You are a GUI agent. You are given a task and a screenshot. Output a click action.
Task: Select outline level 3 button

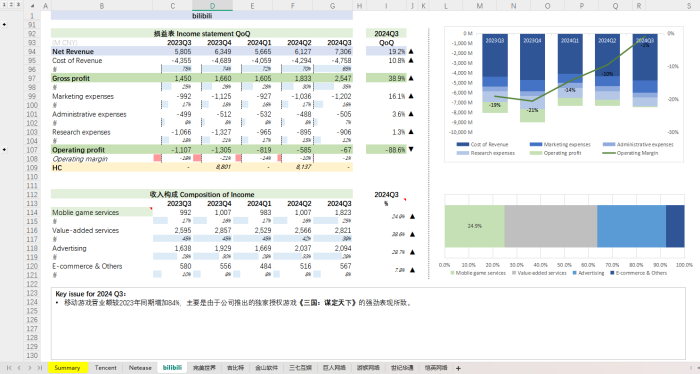(x=18, y=4)
